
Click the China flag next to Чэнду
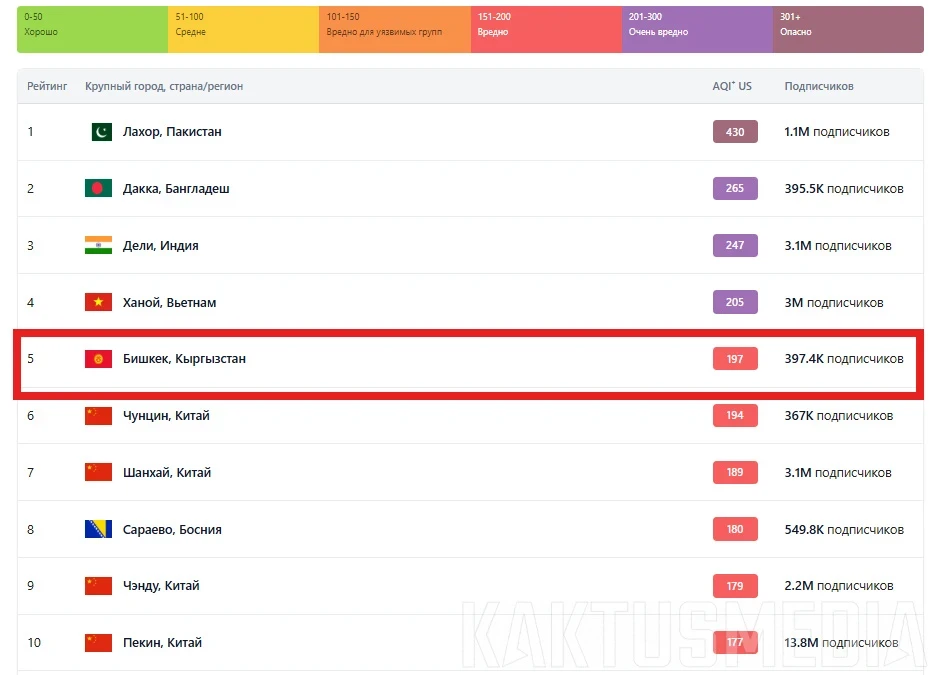(x=99, y=586)
